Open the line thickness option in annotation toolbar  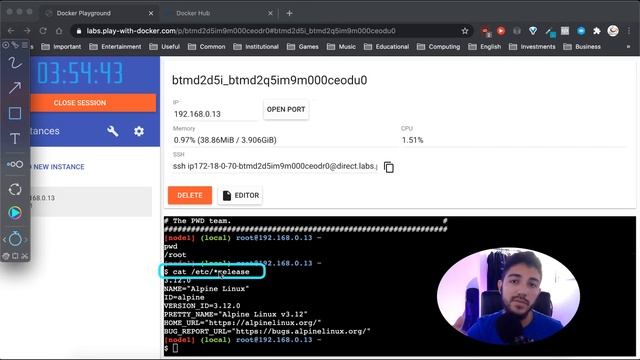[15, 164]
